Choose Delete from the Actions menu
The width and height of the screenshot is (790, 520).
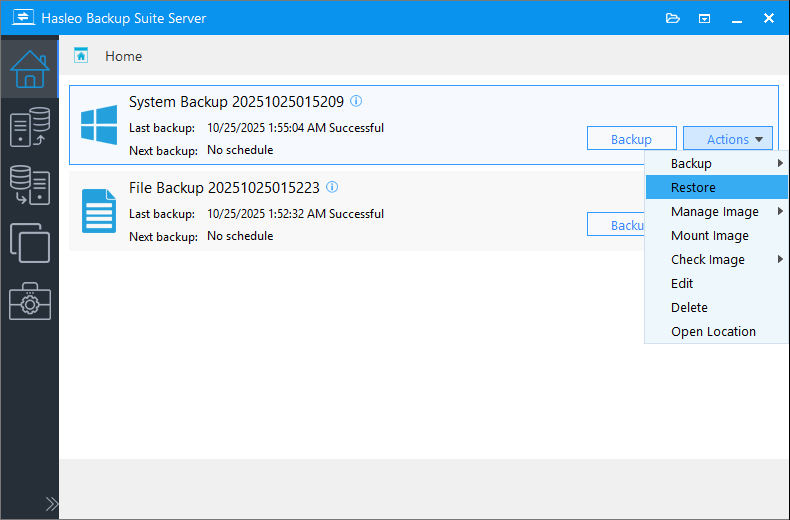[716, 307]
